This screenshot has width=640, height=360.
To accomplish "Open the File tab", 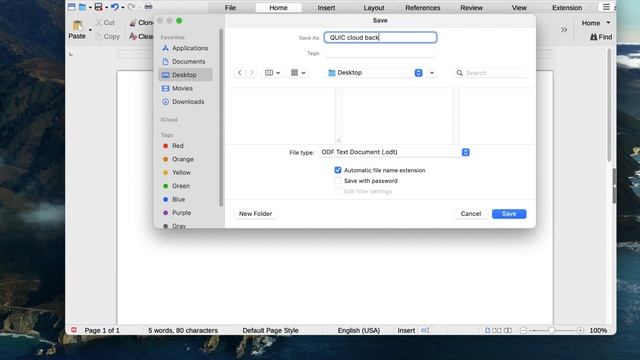I will (230, 7).
